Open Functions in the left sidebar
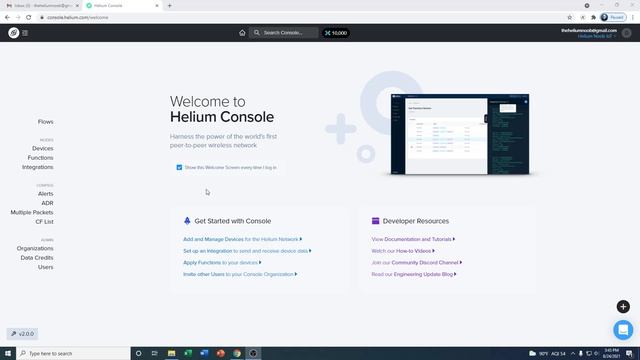 tap(40, 158)
